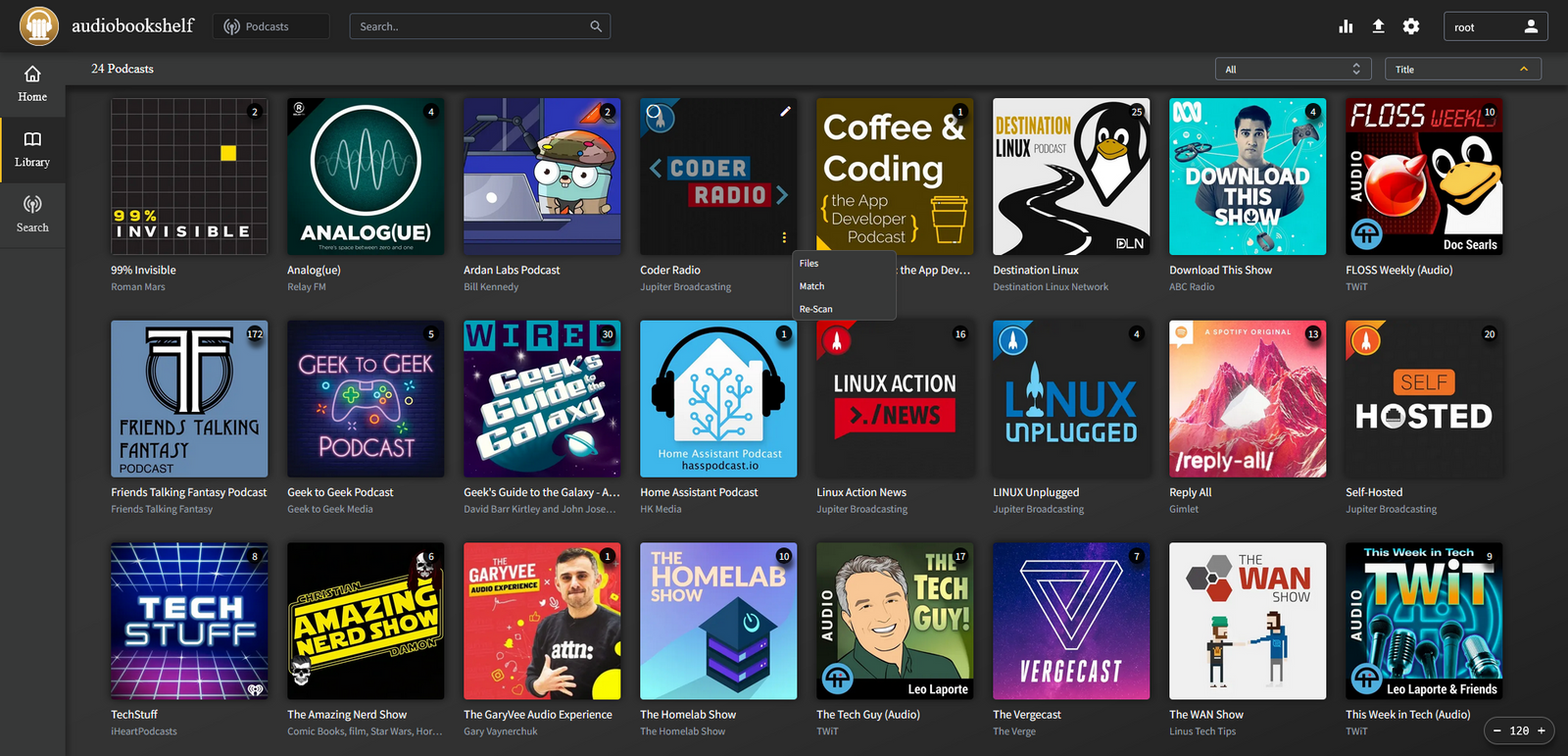Choose Re-Scan in the context menu
This screenshot has height=756, width=1568.
(816, 309)
